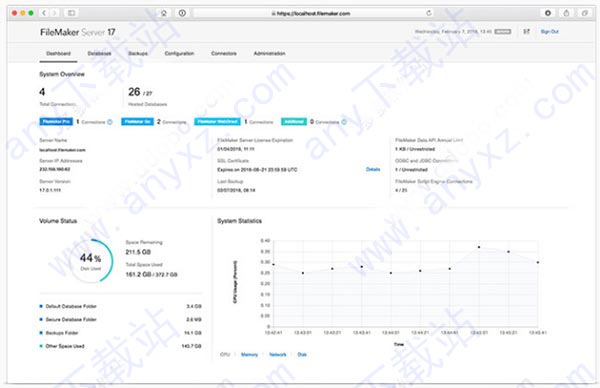
Task: Click the info icon beside FileMaker Pro connections
Action: 110,122
